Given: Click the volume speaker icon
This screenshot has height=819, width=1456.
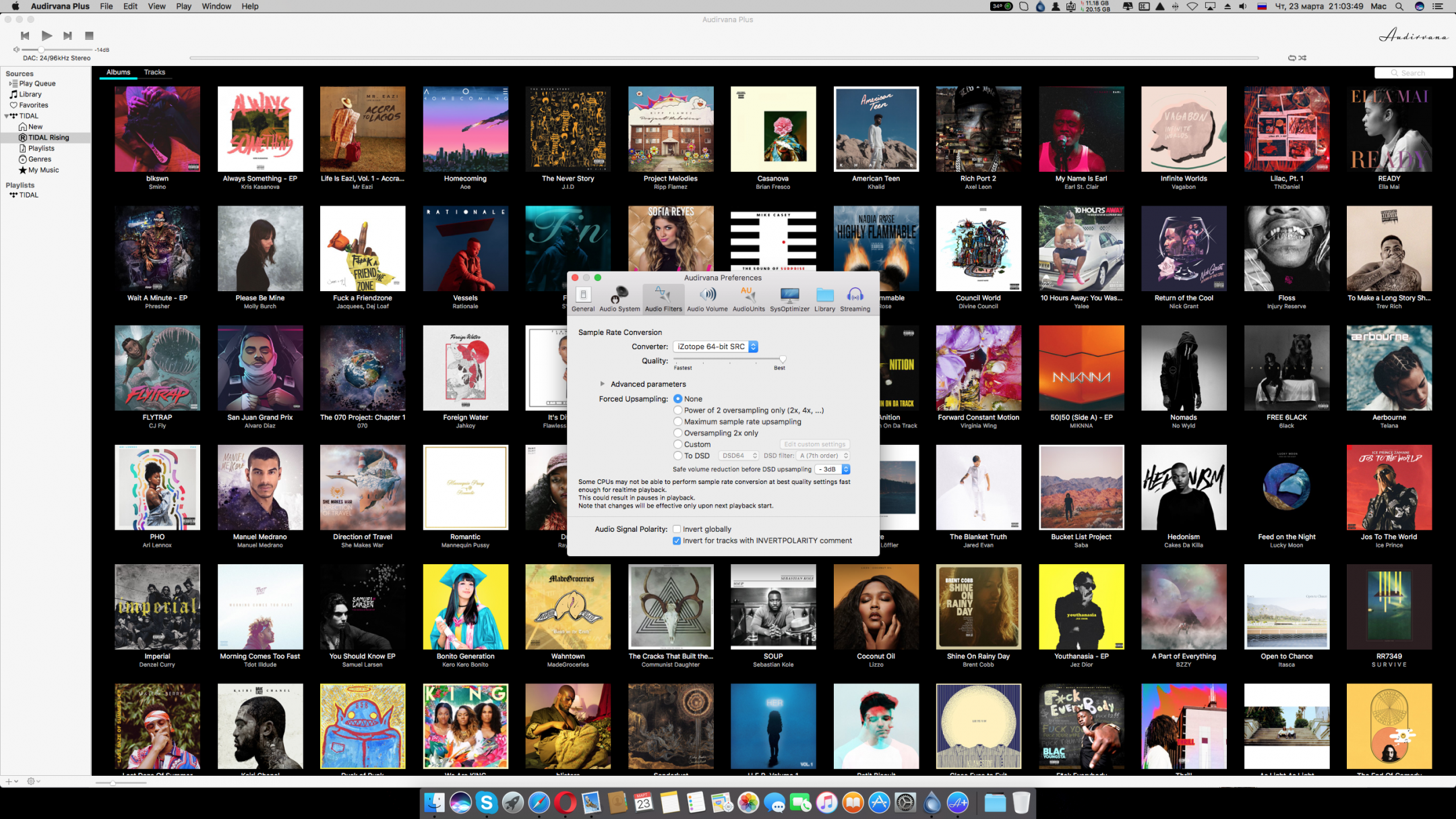Looking at the screenshot, I should [16, 49].
